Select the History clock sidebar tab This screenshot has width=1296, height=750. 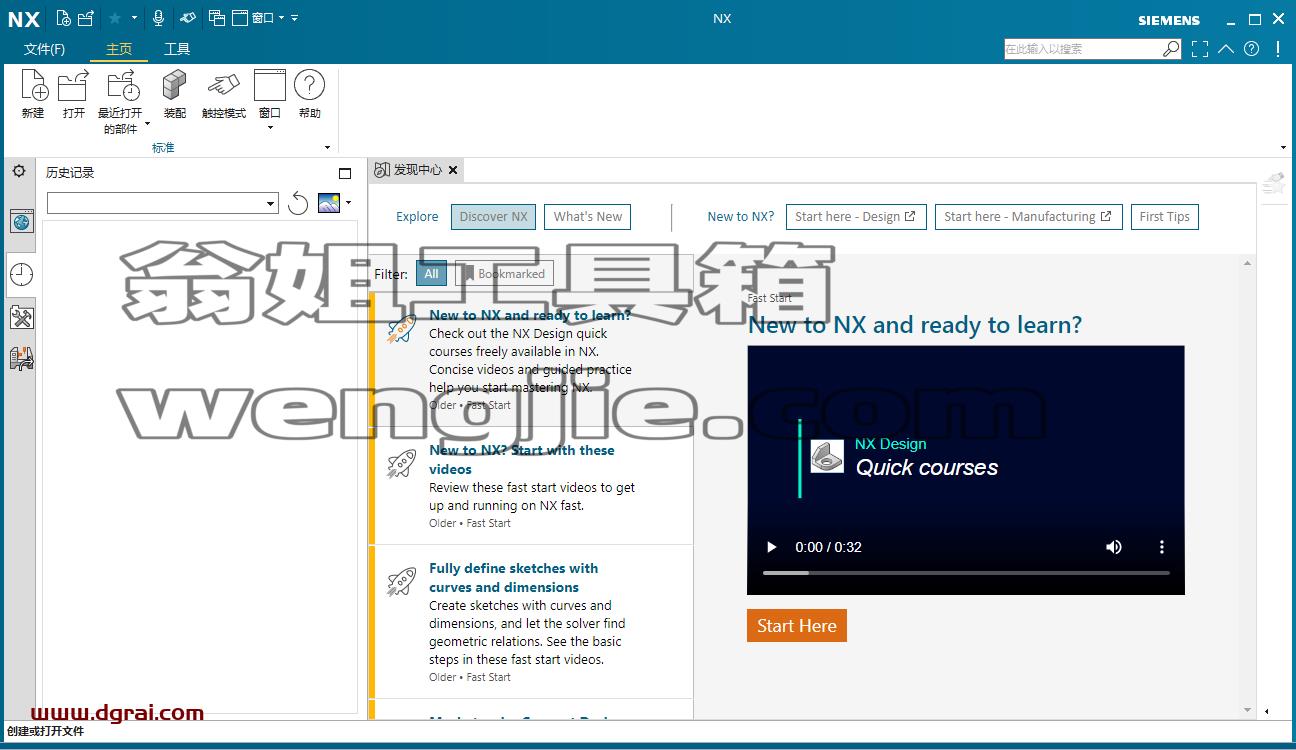tap(22, 274)
